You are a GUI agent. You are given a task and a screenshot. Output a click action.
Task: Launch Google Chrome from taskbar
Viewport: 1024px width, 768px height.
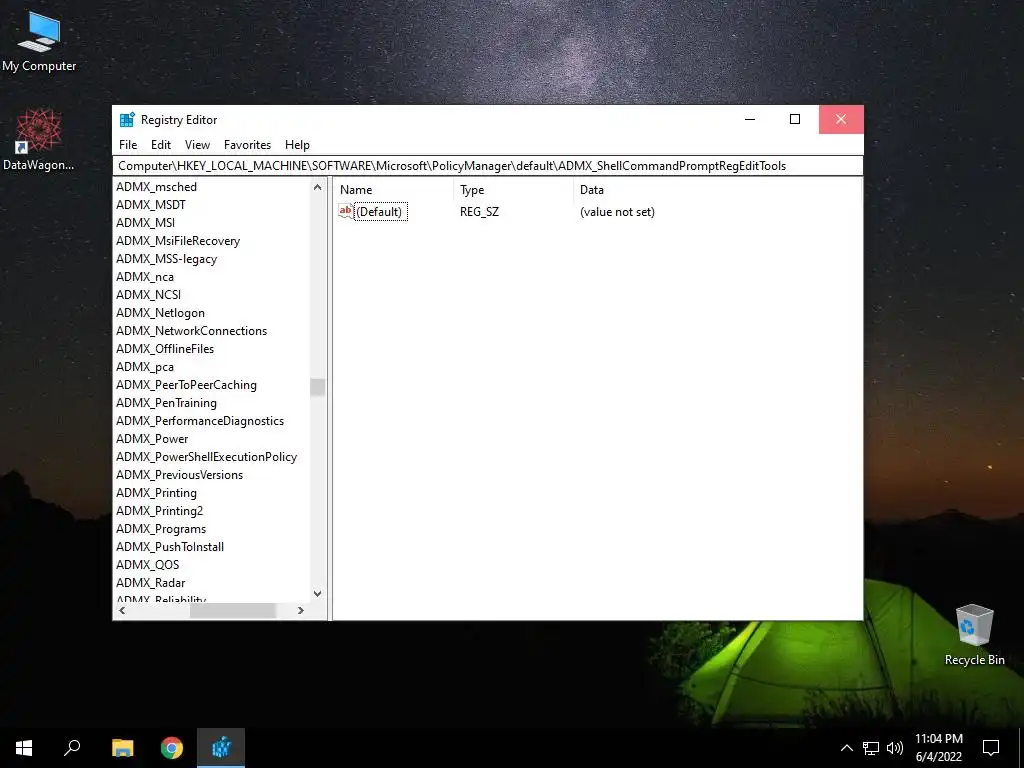(x=172, y=748)
